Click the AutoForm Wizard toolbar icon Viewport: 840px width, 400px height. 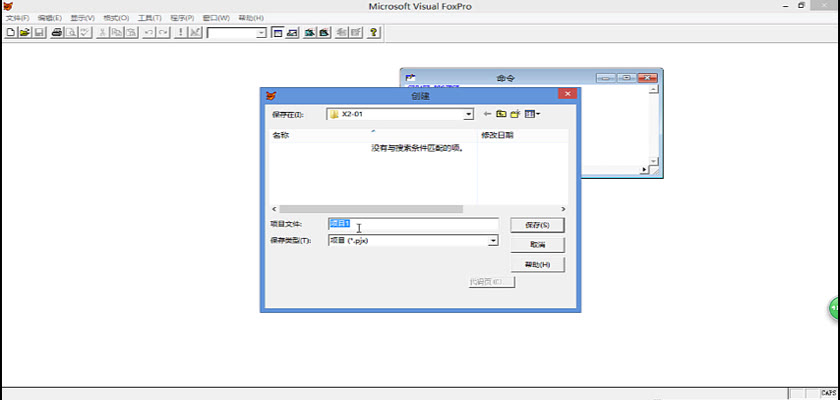coord(342,33)
